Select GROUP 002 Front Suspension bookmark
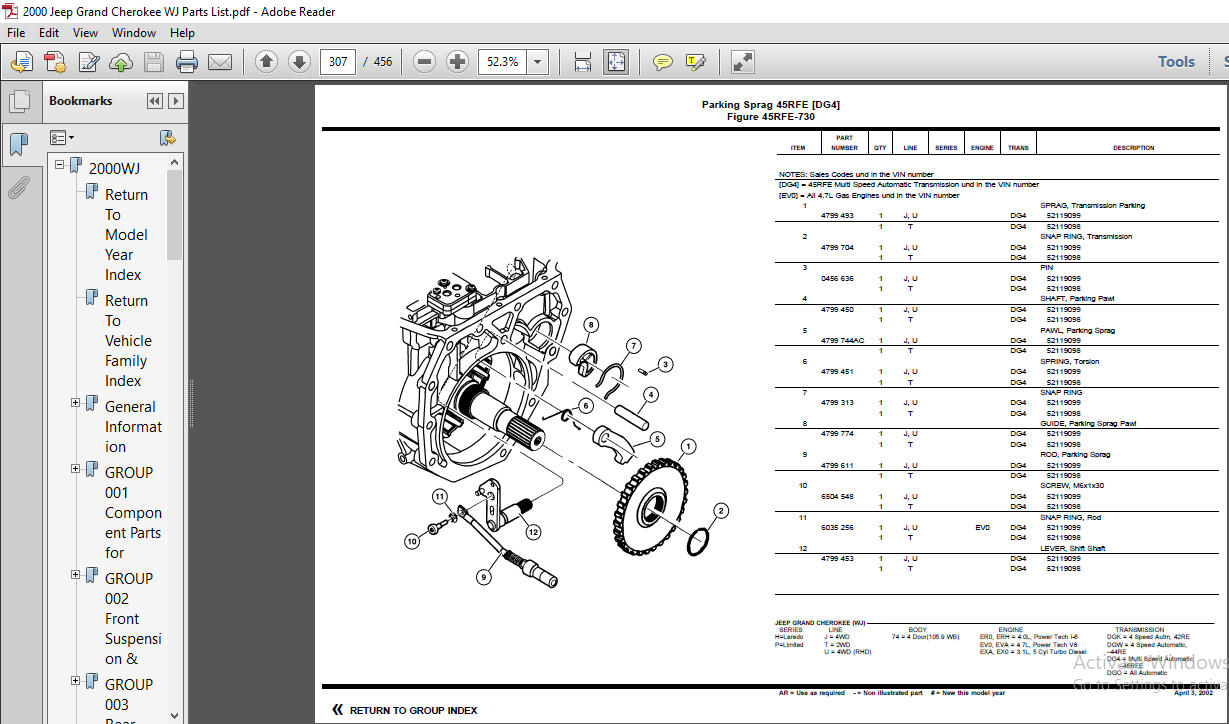This screenshot has height=724, width=1229. [x=133, y=618]
